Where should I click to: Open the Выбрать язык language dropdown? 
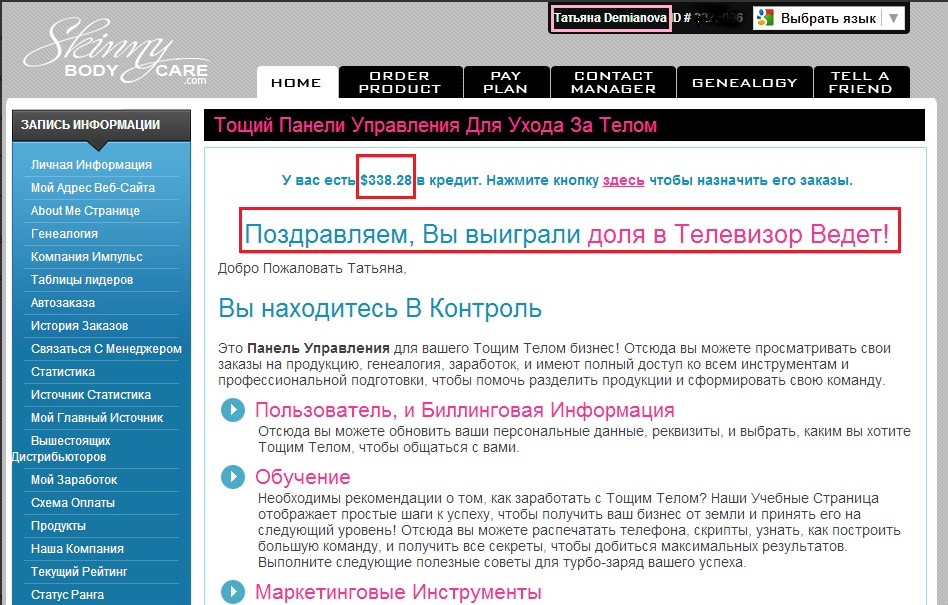[x=828, y=18]
